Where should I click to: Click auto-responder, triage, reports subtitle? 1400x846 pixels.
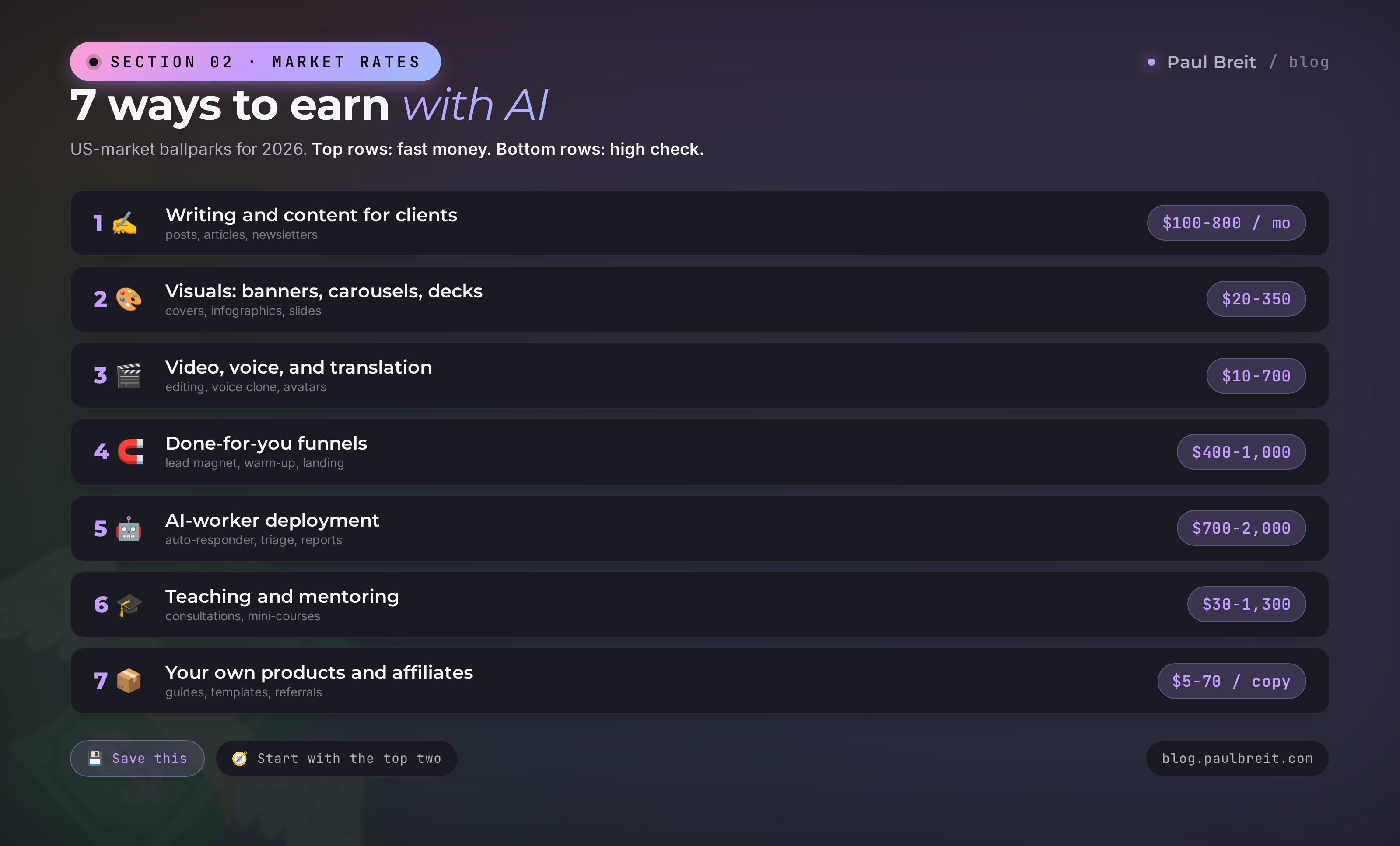coord(254,540)
